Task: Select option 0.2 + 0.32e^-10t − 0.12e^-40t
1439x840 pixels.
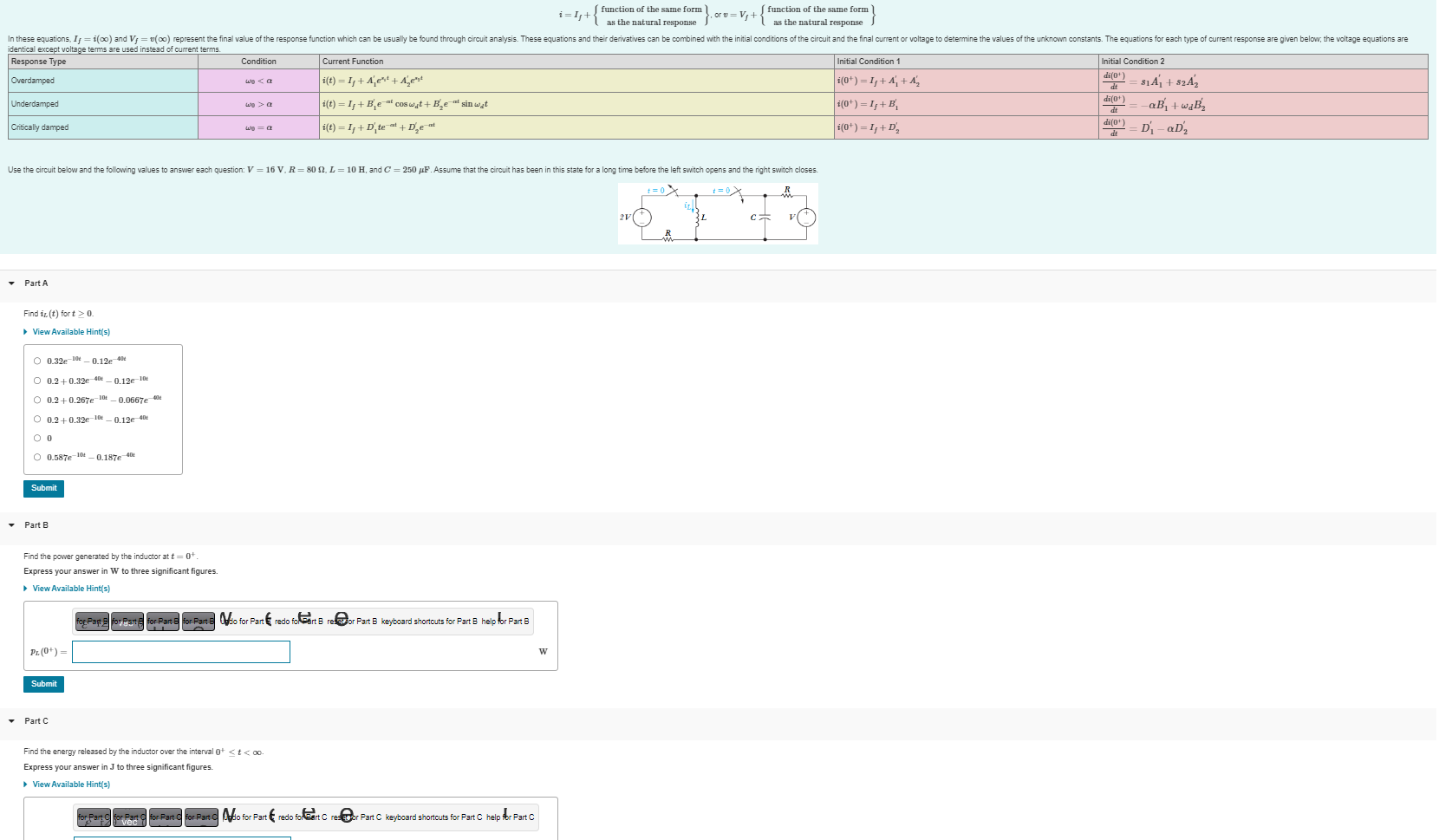Action: [37, 420]
